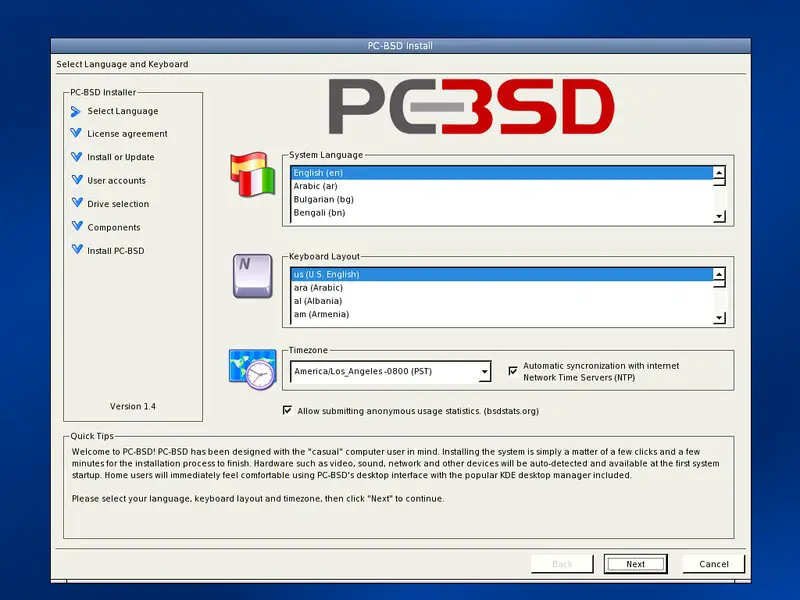Click the chevron icon next to License agreement
This screenshot has width=800, height=600.
[76, 133]
